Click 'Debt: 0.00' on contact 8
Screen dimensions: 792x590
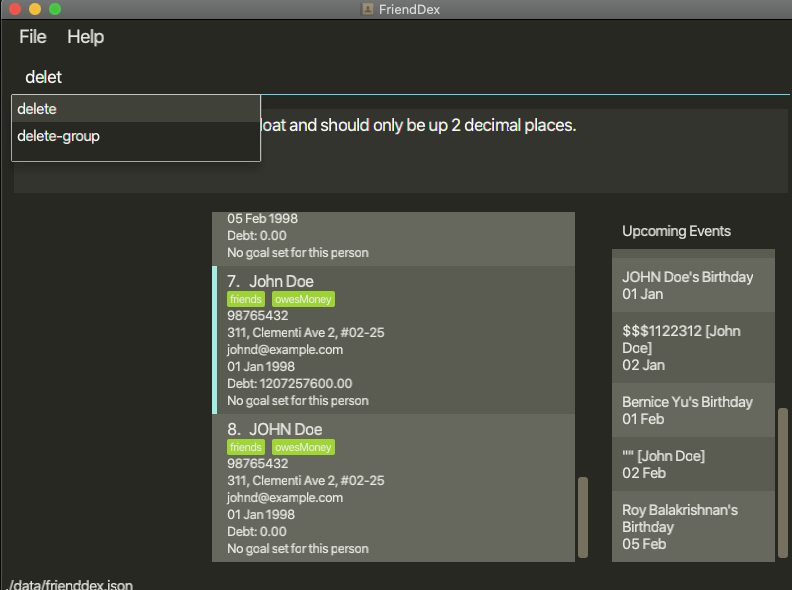pyautogui.click(x=257, y=531)
